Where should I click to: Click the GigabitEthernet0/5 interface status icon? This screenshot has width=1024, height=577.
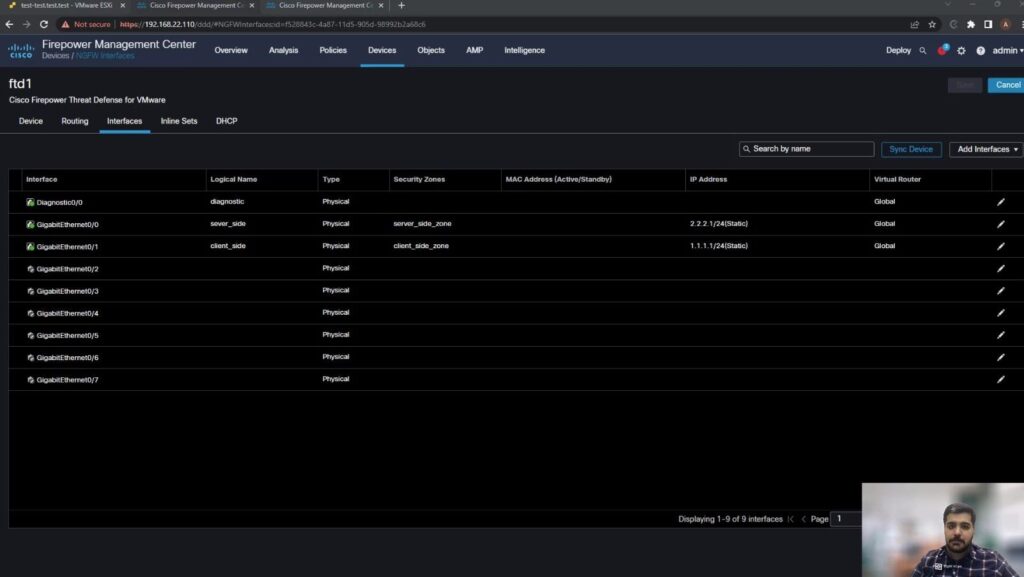pyautogui.click(x=30, y=335)
